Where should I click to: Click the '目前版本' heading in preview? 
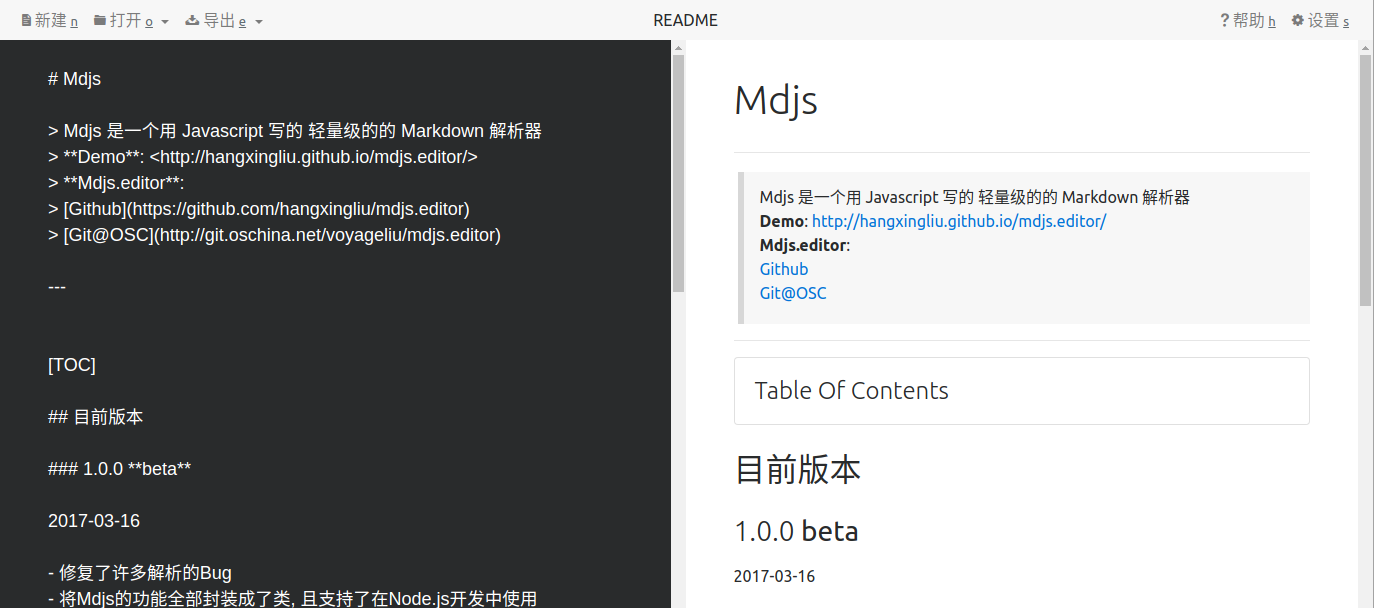(797, 469)
